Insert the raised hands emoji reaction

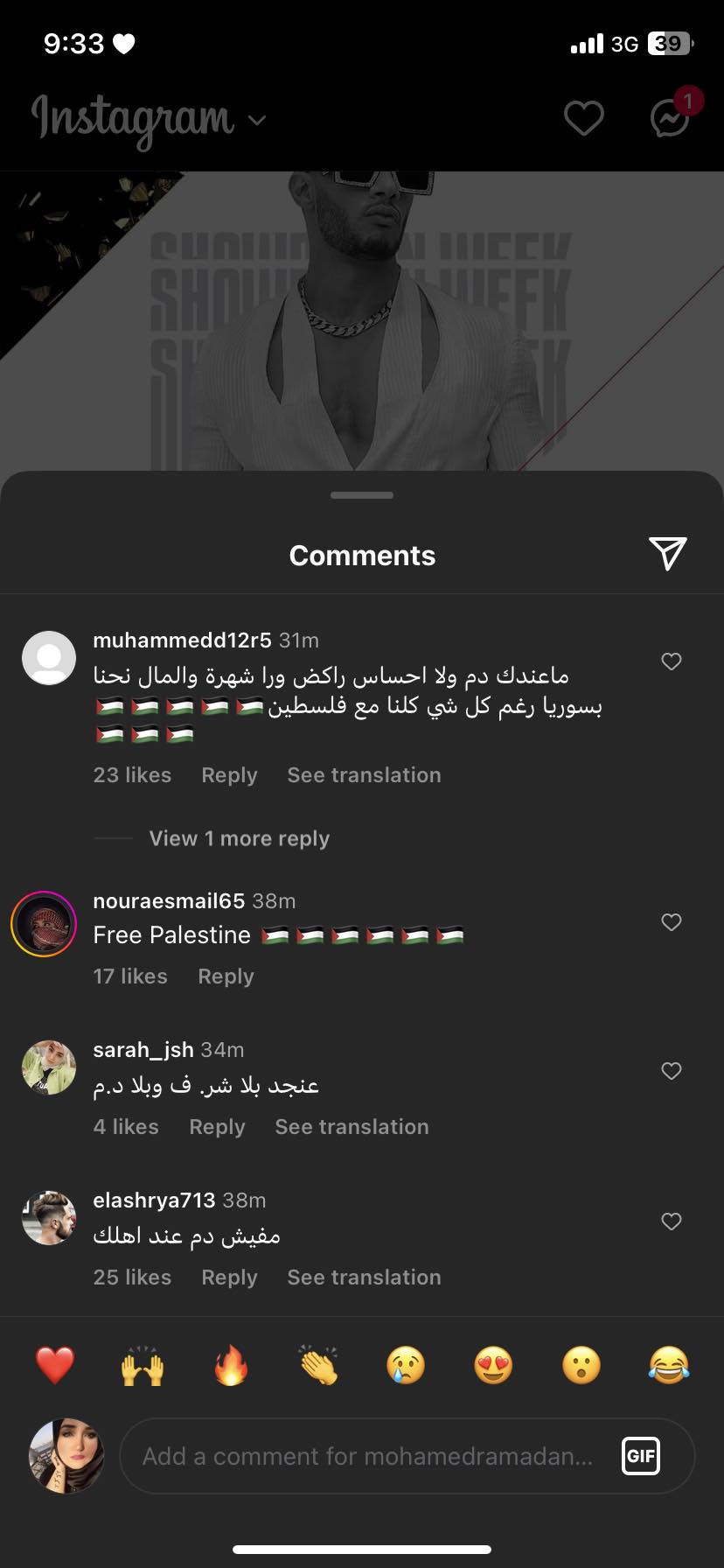(x=143, y=1365)
